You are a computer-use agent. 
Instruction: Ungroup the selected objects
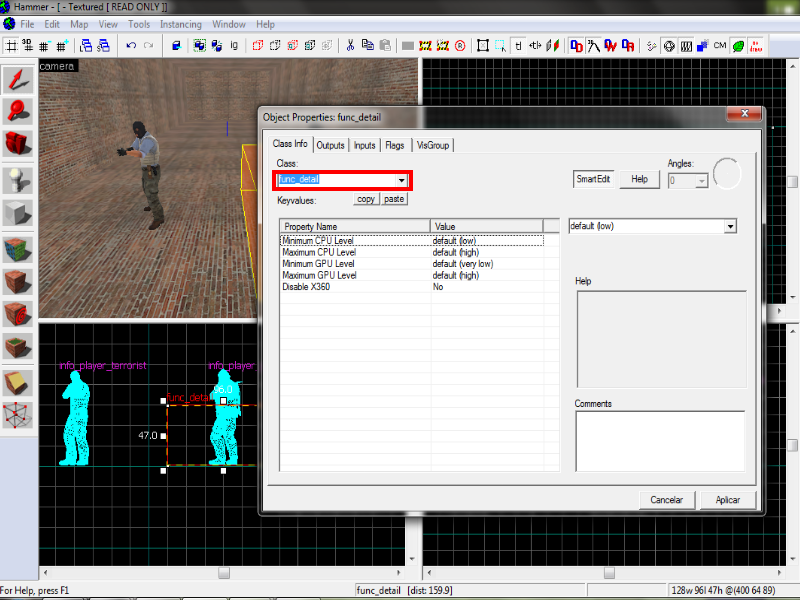[217, 46]
